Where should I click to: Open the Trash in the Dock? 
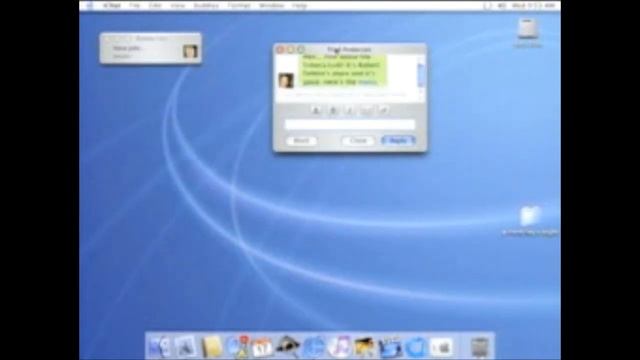point(480,347)
